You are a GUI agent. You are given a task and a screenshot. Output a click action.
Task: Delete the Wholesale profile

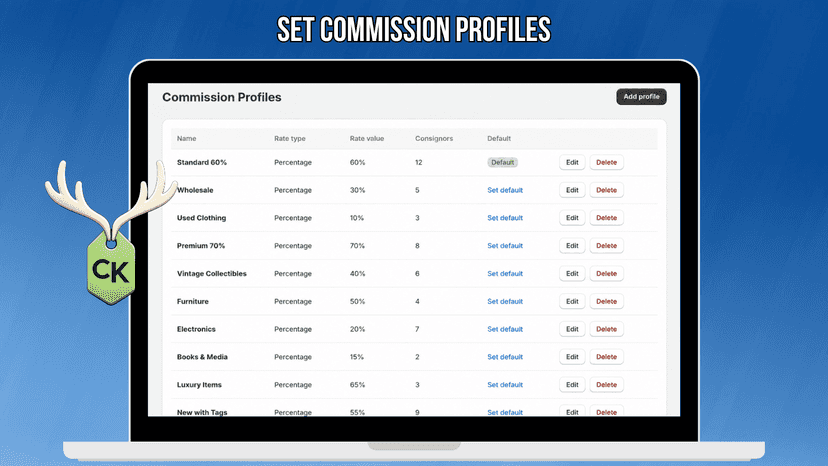click(606, 190)
